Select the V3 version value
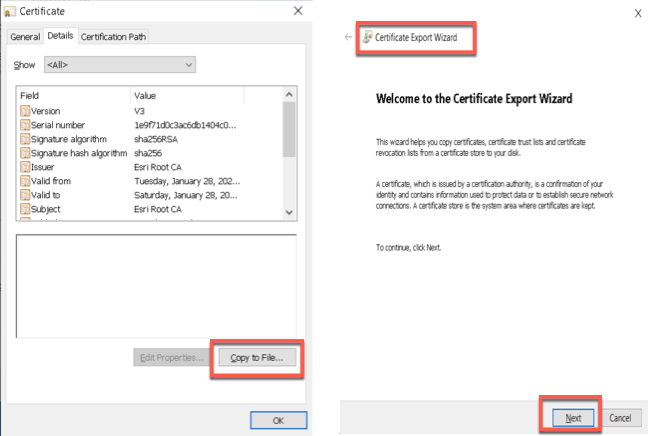Viewport: 648px width, 436px height. point(139,111)
